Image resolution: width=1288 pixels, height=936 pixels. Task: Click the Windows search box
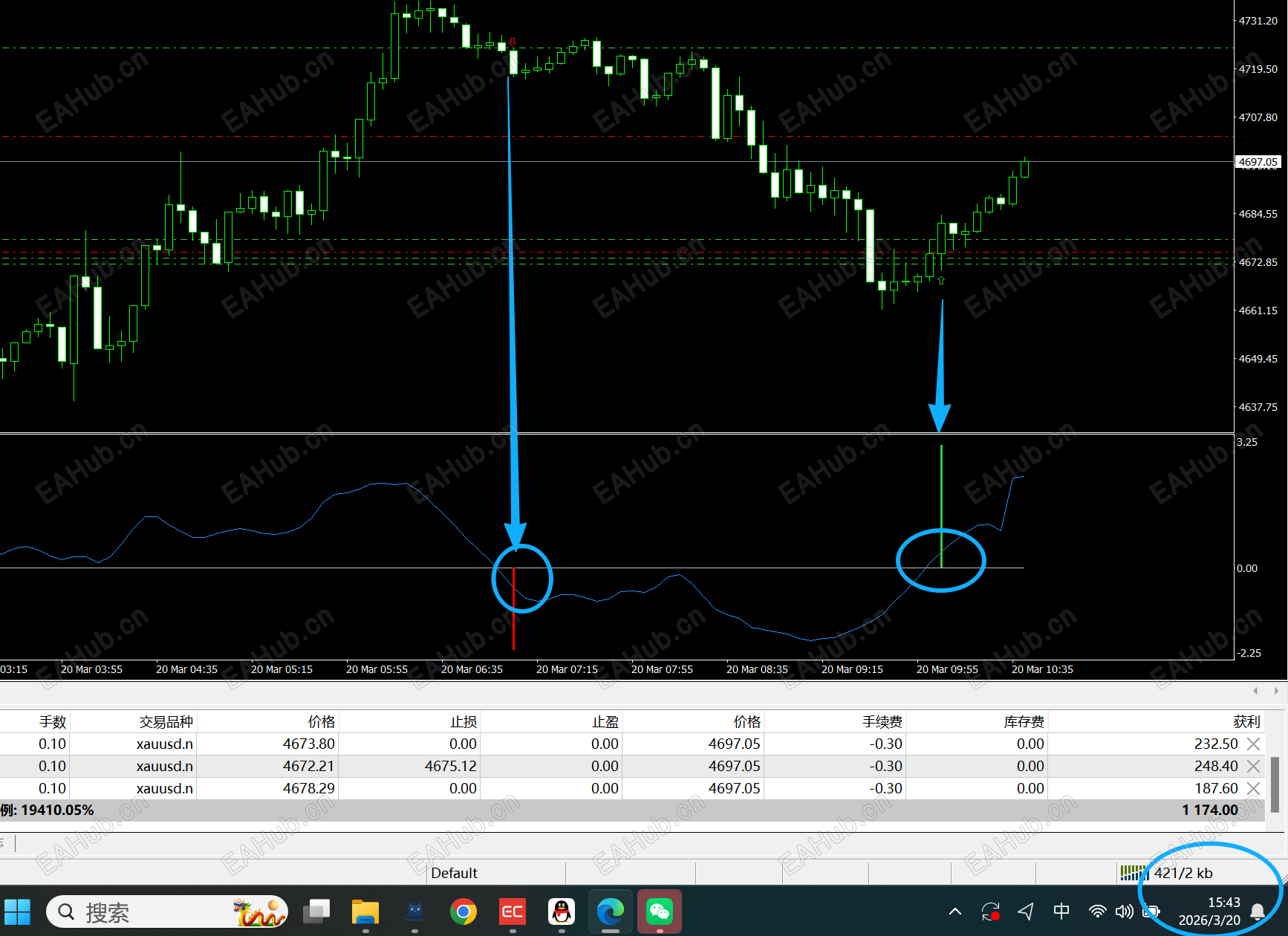(167, 911)
